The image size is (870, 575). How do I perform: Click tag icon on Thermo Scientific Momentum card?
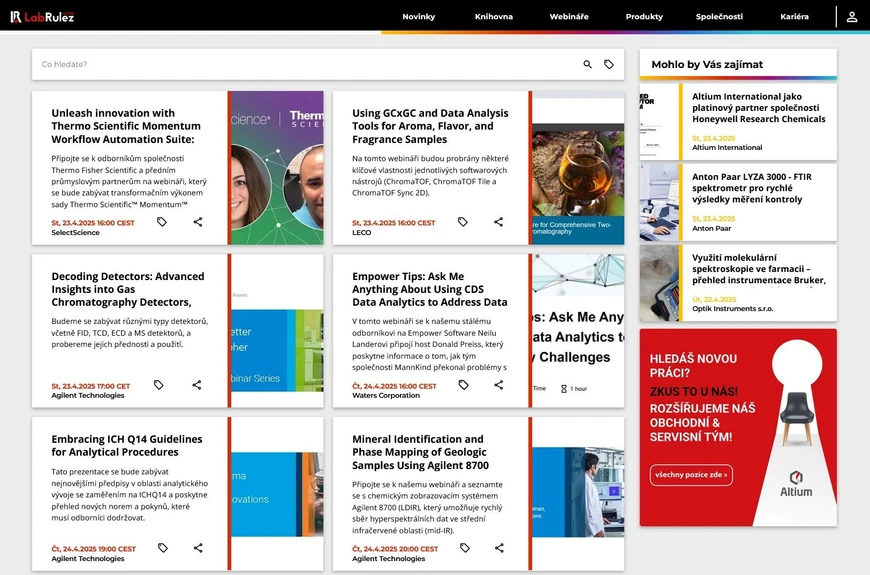161,222
